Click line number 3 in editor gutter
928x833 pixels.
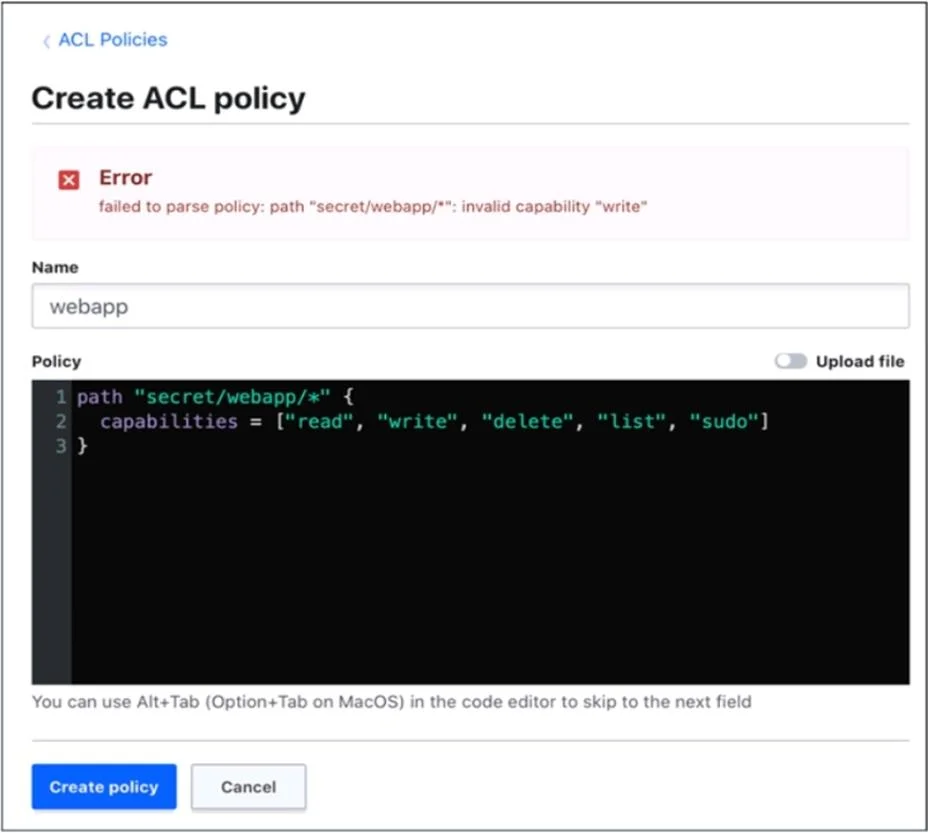[x=60, y=445]
